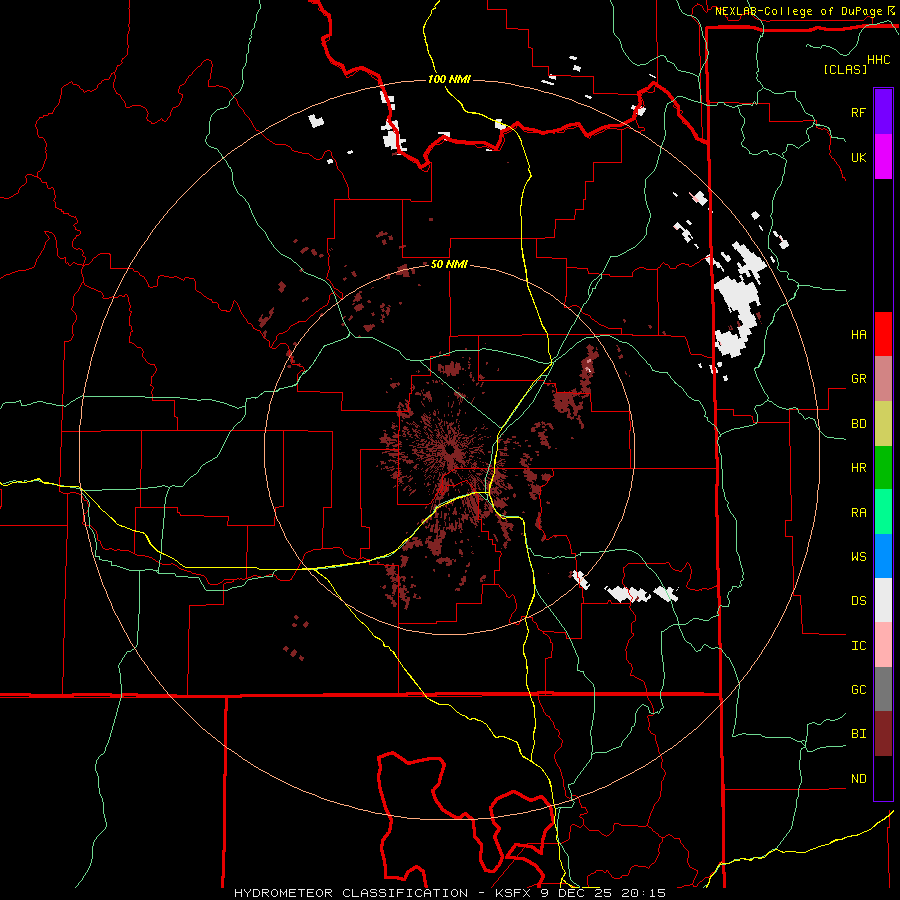The image size is (900, 900).
Task: Click the large white dry snow echo
Action: click(738, 304)
